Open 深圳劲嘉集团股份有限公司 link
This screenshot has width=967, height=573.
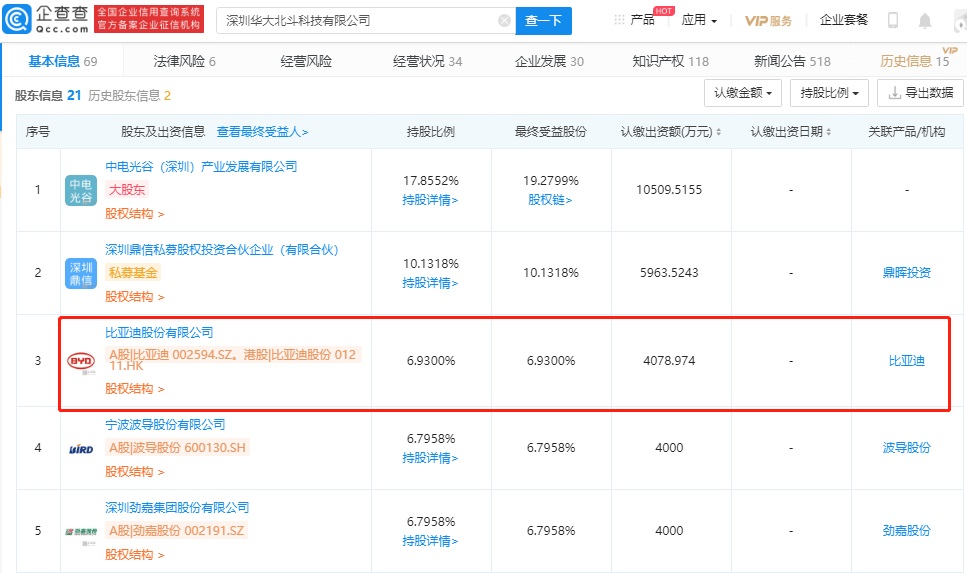coord(177,508)
